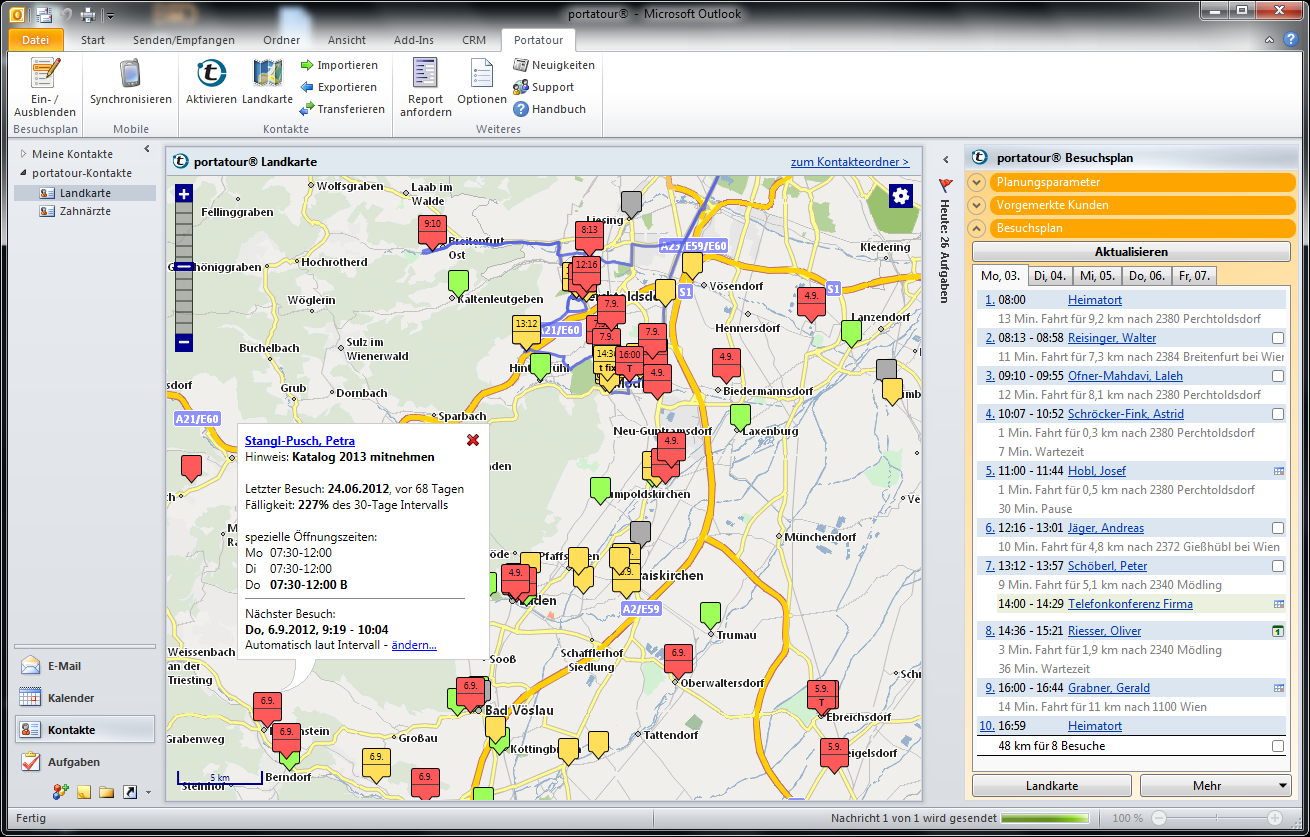This screenshot has height=837, width=1310.
Task: Click the calendar icon in Hobl, Josef row
Action: [1278, 471]
